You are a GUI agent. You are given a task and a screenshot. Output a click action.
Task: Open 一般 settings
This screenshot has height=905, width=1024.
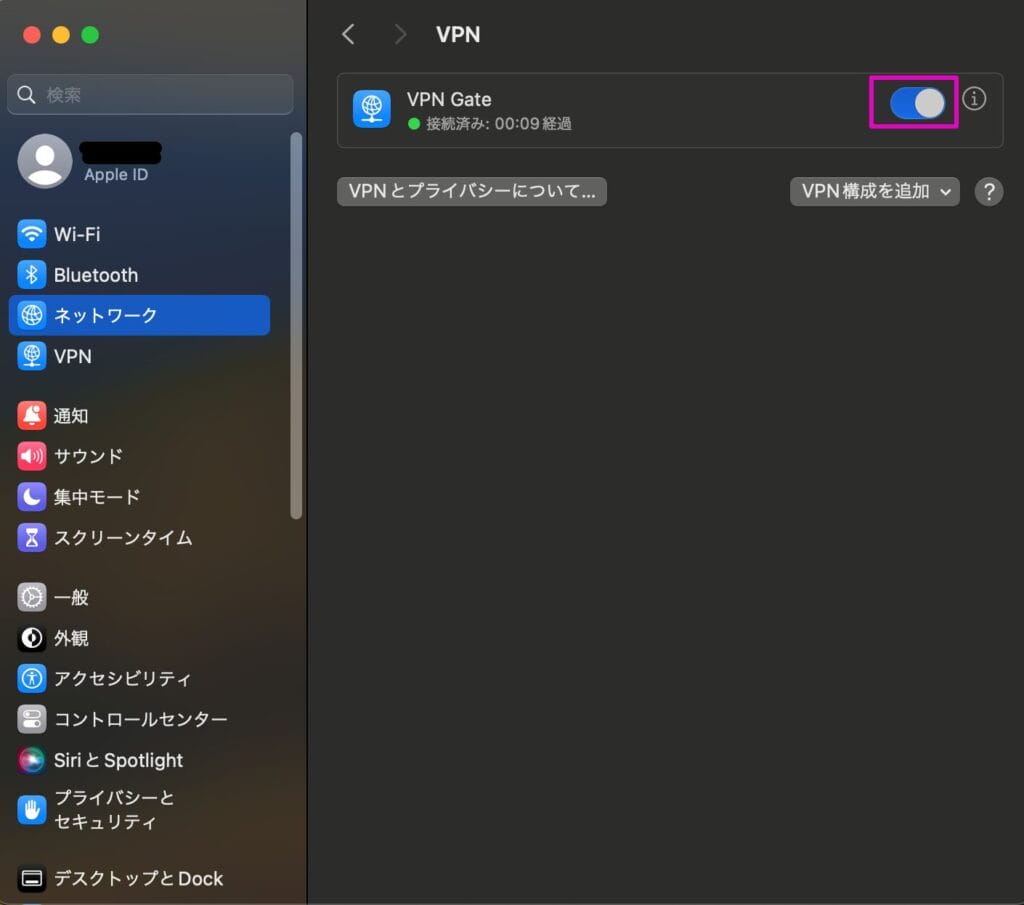(x=139, y=597)
